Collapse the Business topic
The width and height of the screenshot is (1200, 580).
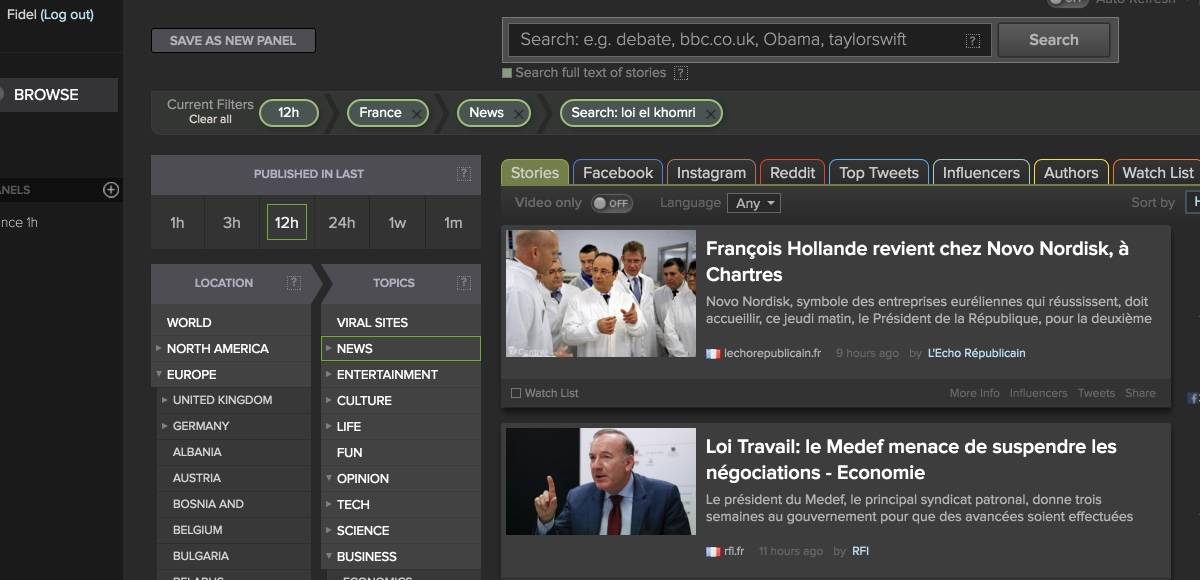(x=329, y=556)
